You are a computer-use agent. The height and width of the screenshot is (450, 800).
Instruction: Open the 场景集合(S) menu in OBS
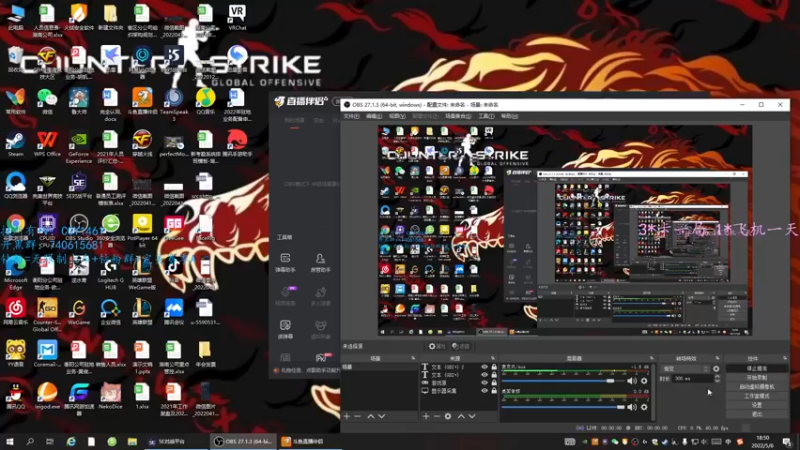coord(458,116)
